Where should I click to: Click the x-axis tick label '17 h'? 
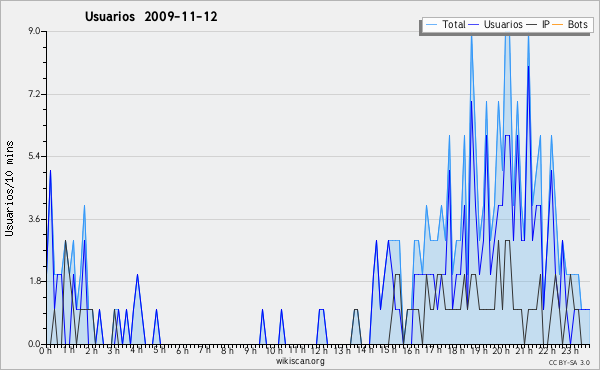pyautogui.click(x=433, y=350)
